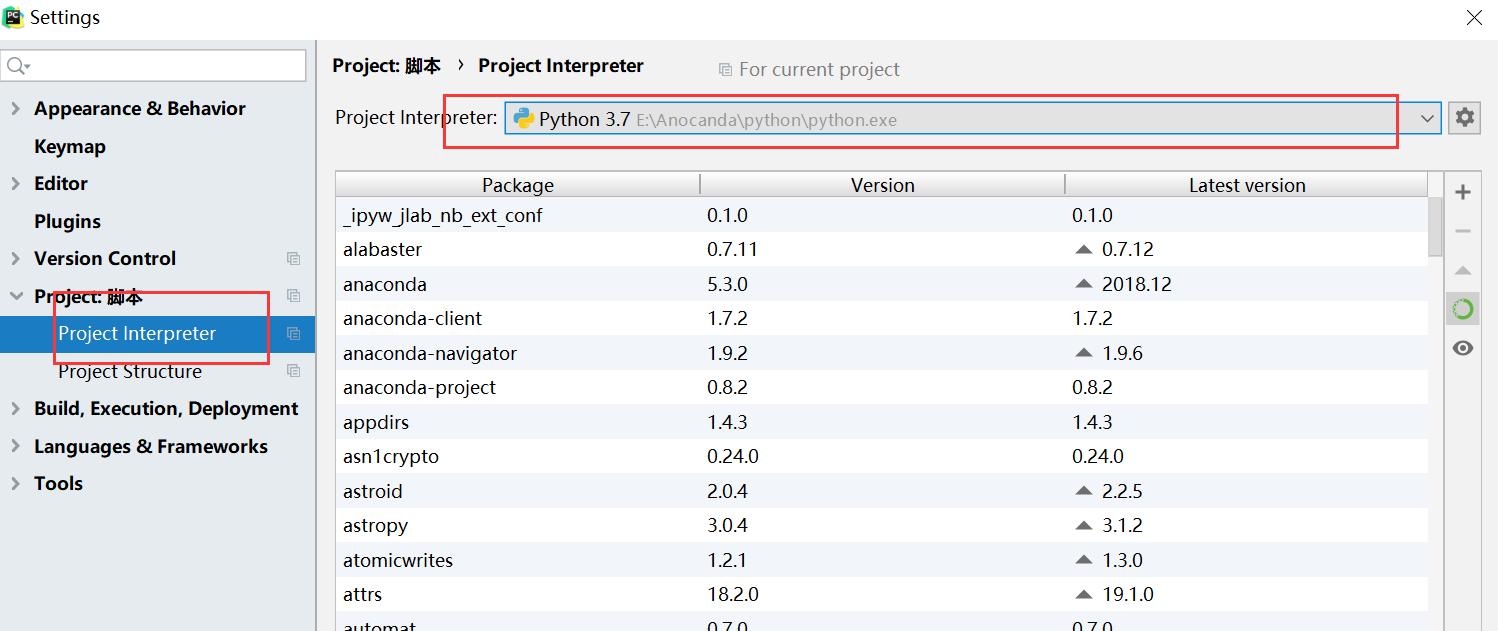
Task: Click the settings search input field
Action: pyautogui.click(x=154, y=66)
